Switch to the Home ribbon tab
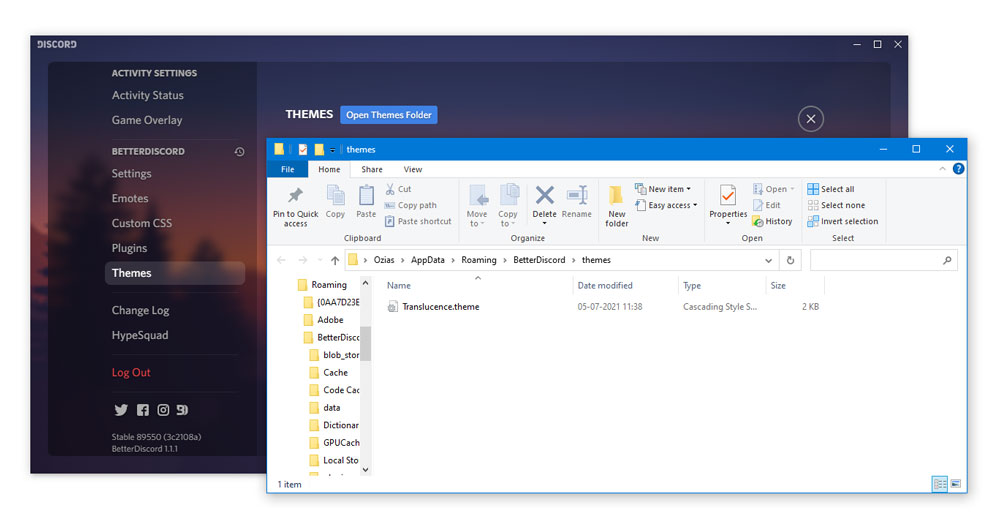The image size is (1000, 531). (x=329, y=169)
